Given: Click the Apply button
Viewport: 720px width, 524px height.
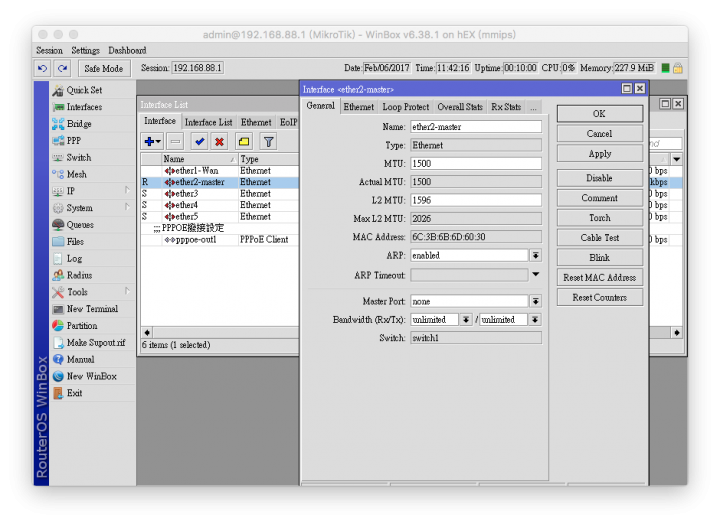Looking at the screenshot, I should pos(600,154).
